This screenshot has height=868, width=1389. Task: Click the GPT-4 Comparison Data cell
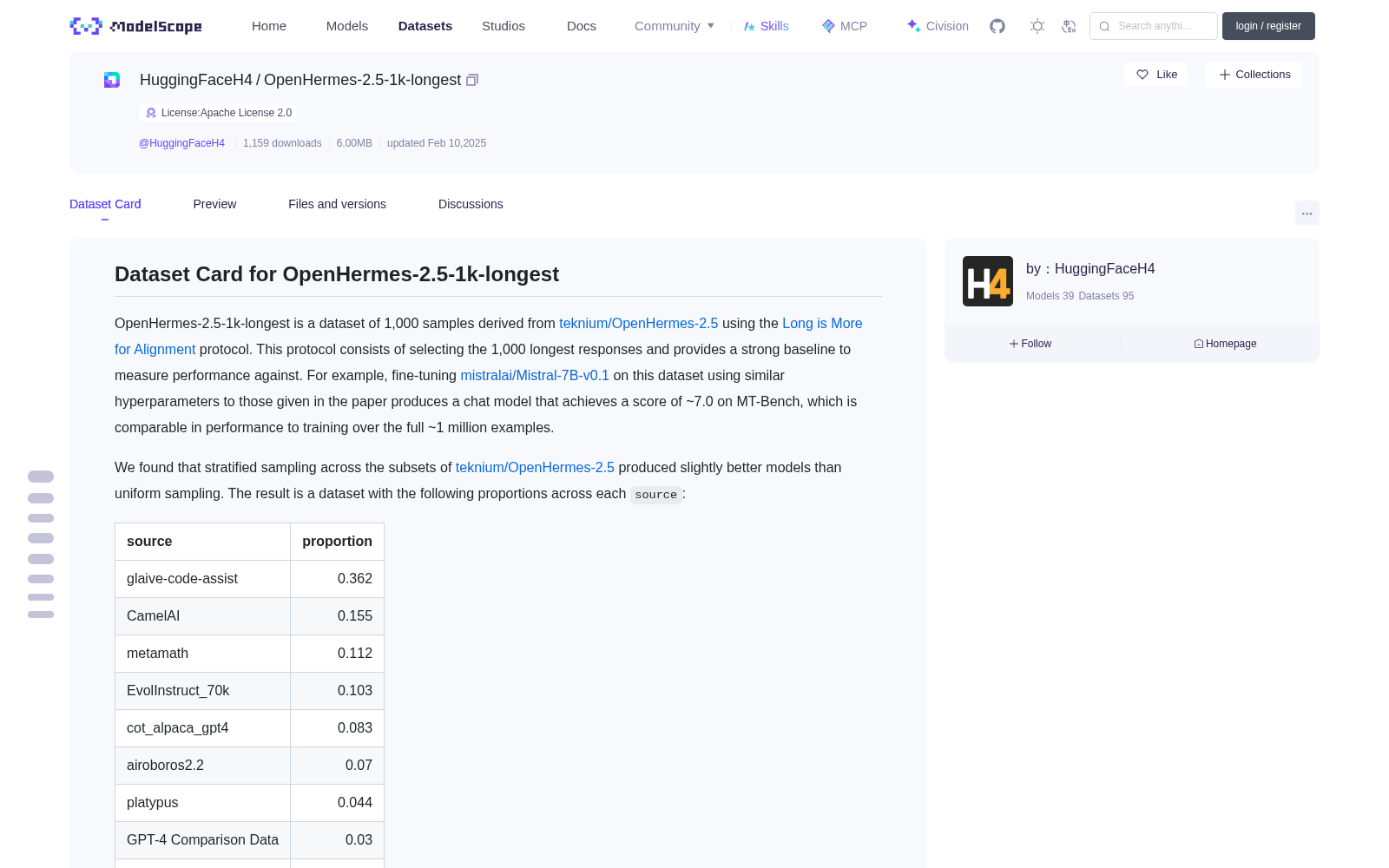[202, 840]
